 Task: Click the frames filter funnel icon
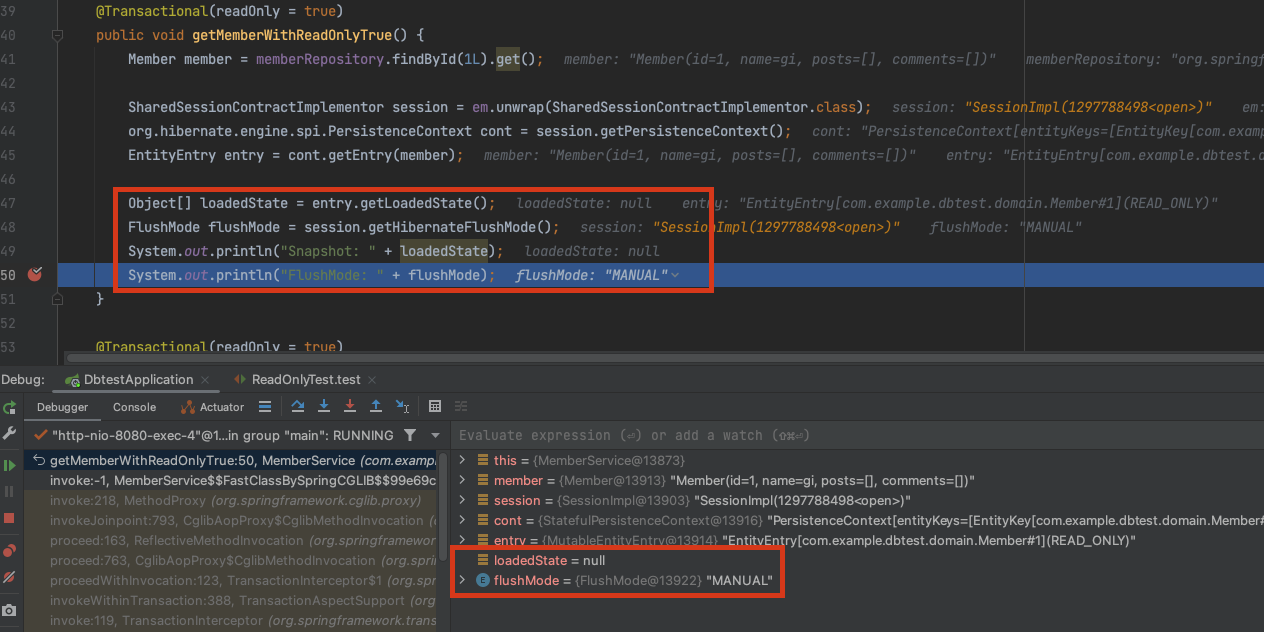[x=410, y=435]
